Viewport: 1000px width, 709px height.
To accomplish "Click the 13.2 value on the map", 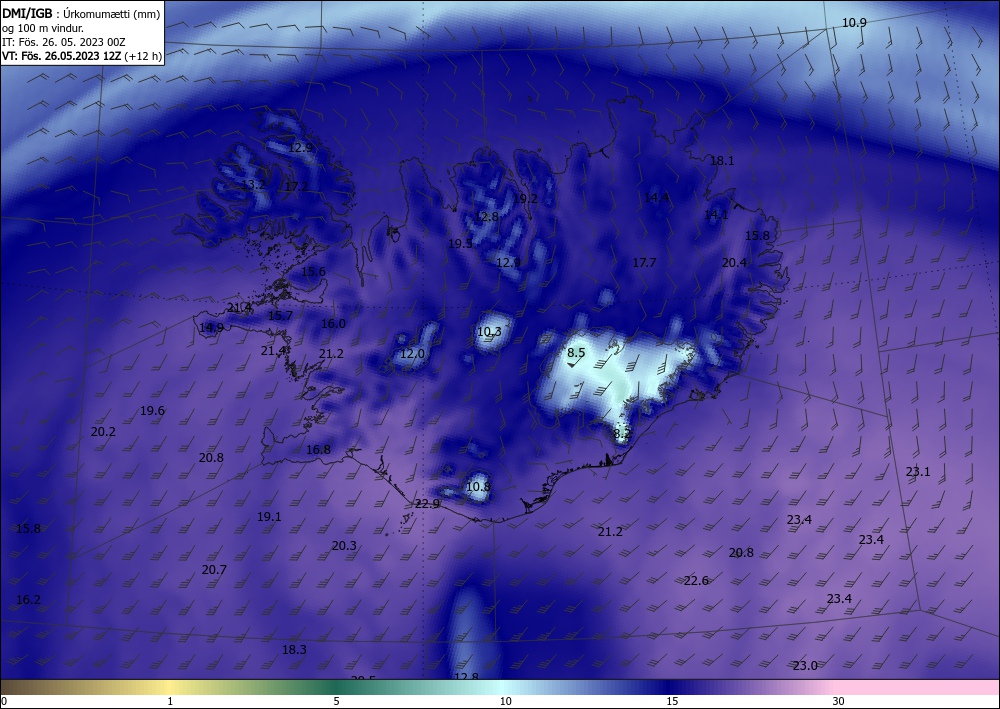I will pyautogui.click(x=253, y=185).
